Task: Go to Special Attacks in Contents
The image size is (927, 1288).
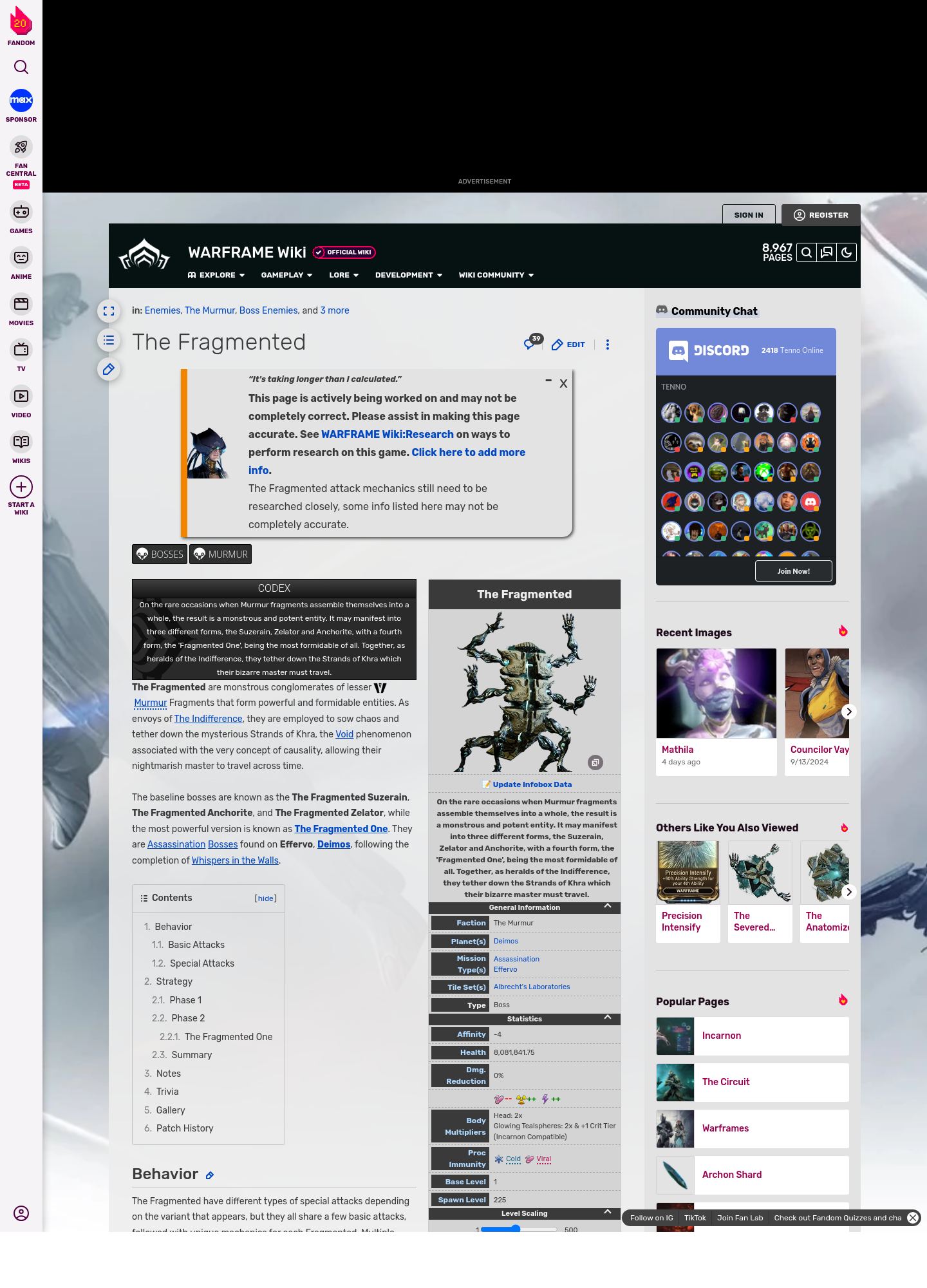Action: coord(202,963)
